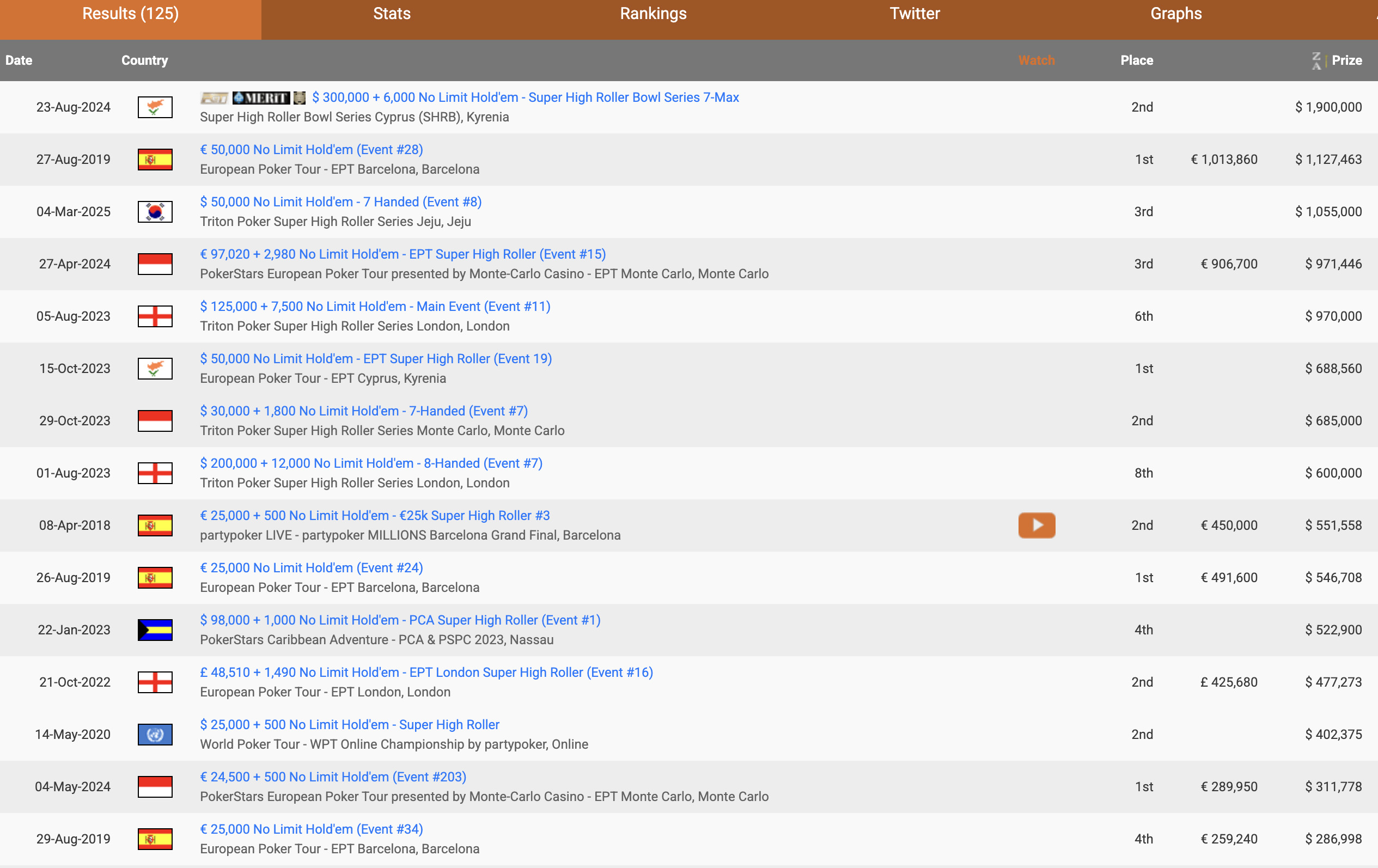Click the Bahamas flag on PCA row
The width and height of the screenshot is (1378, 868).
coord(155,630)
